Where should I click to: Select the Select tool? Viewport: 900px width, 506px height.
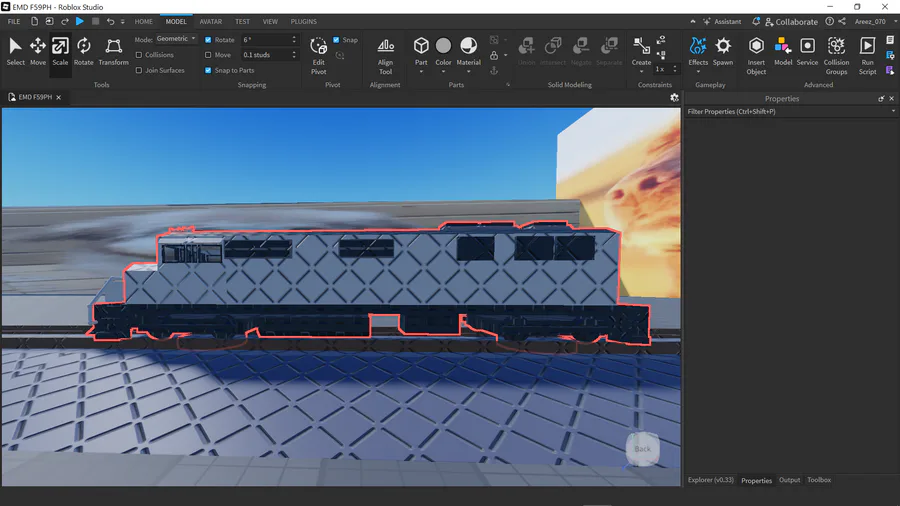tap(15, 52)
